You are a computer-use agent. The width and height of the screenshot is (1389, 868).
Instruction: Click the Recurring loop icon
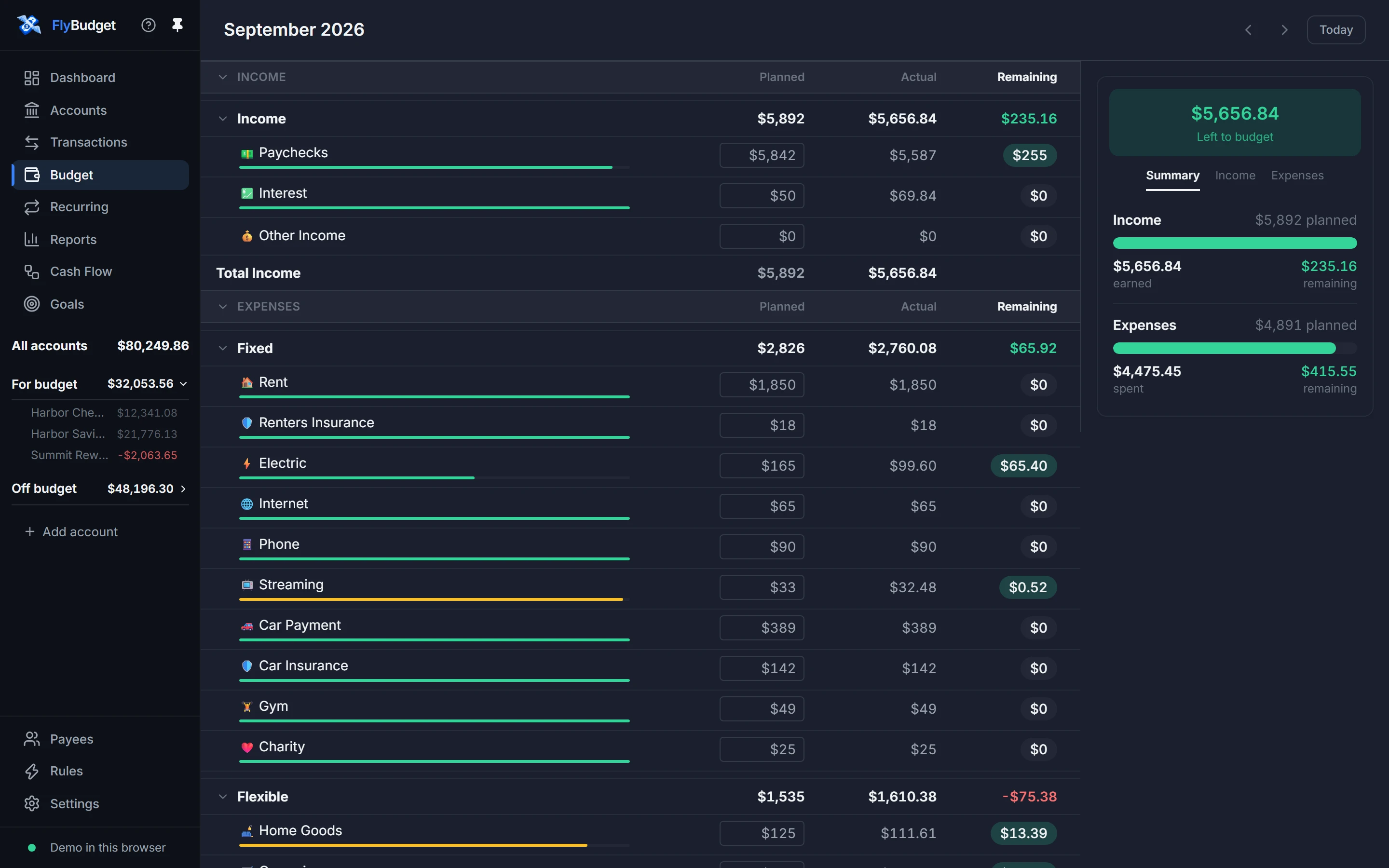click(x=31, y=207)
